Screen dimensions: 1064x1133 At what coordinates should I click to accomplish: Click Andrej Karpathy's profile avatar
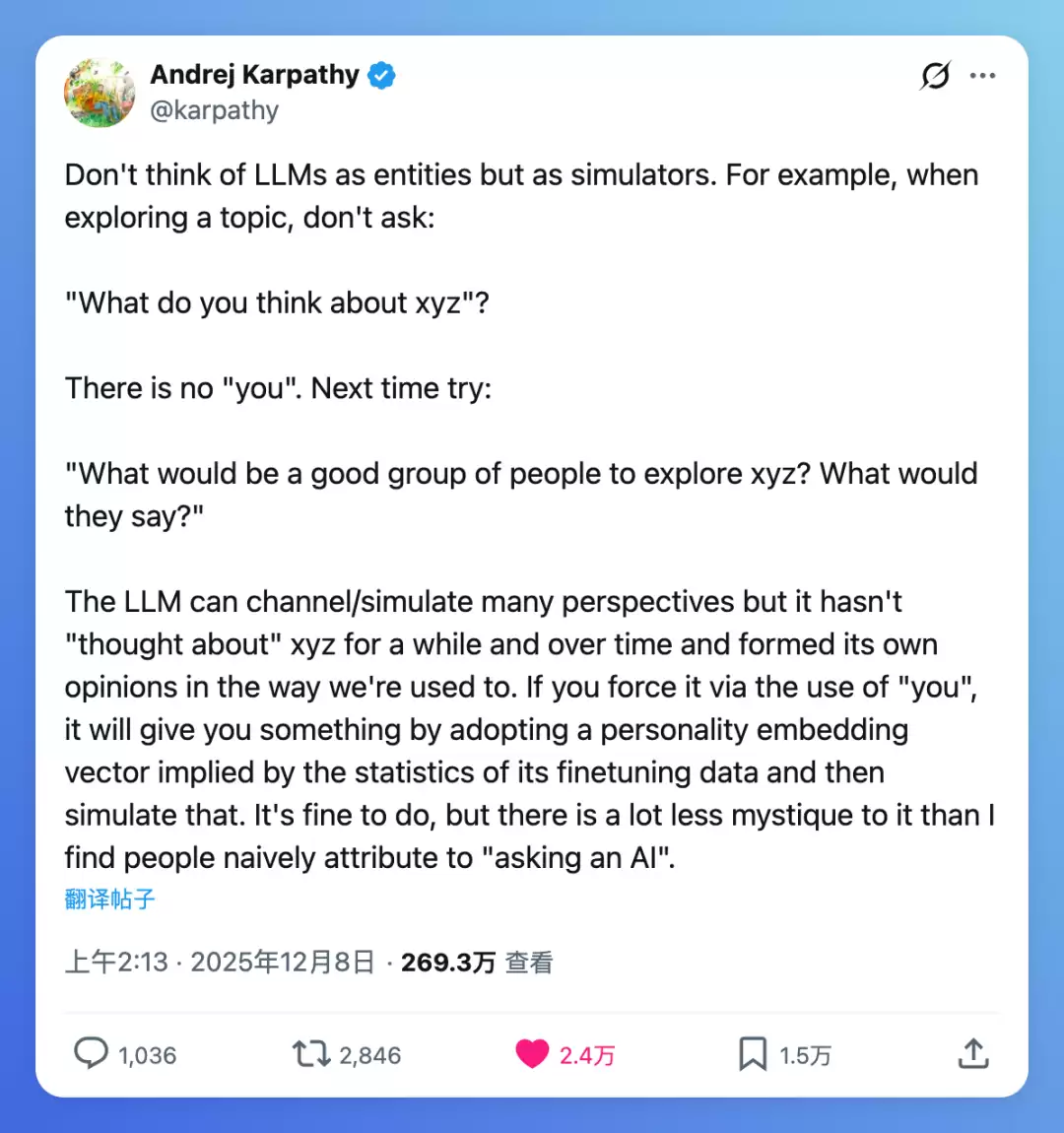point(100,93)
